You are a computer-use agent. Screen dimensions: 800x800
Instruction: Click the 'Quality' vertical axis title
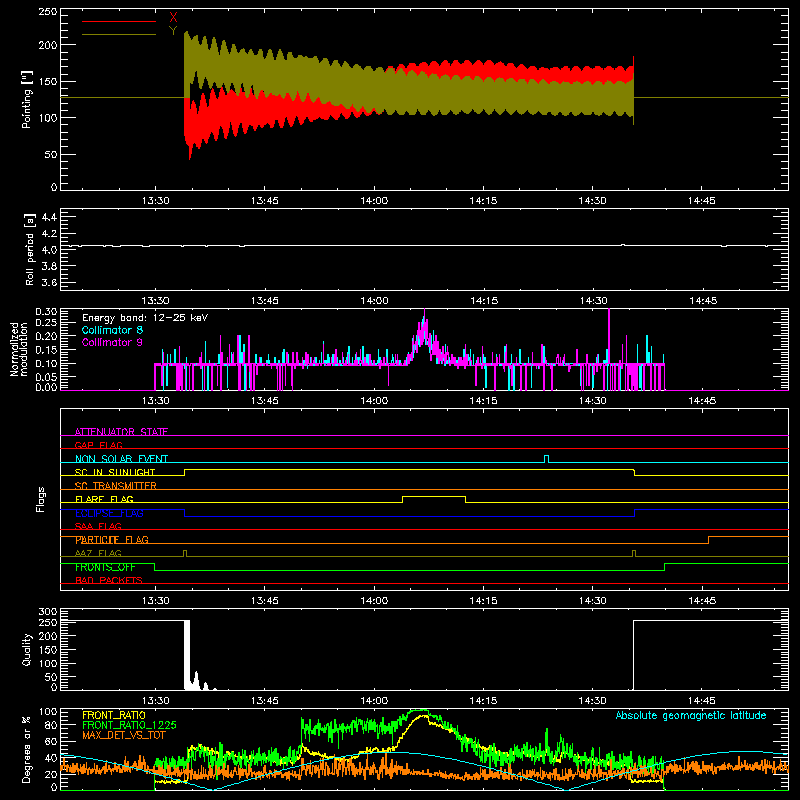click(x=27, y=649)
